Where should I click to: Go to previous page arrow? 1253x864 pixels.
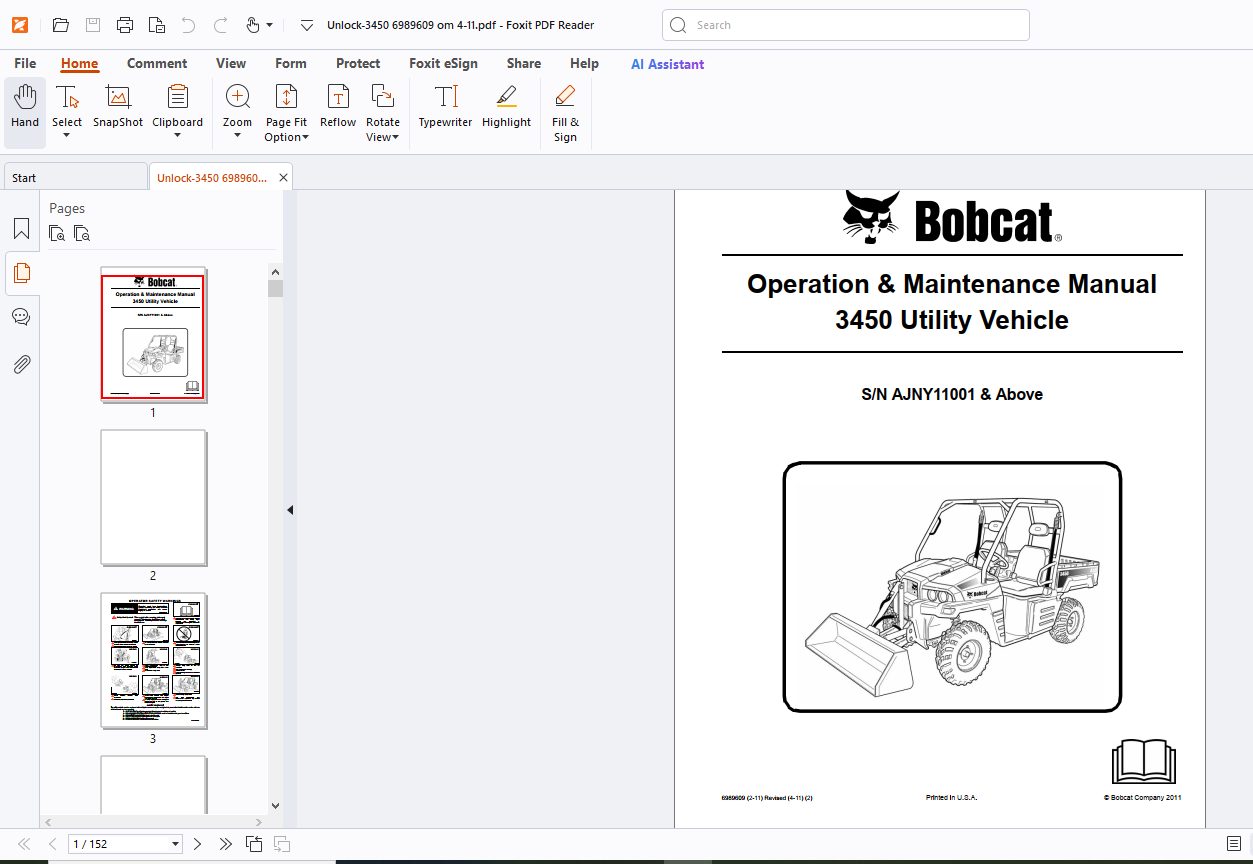pos(52,844)
